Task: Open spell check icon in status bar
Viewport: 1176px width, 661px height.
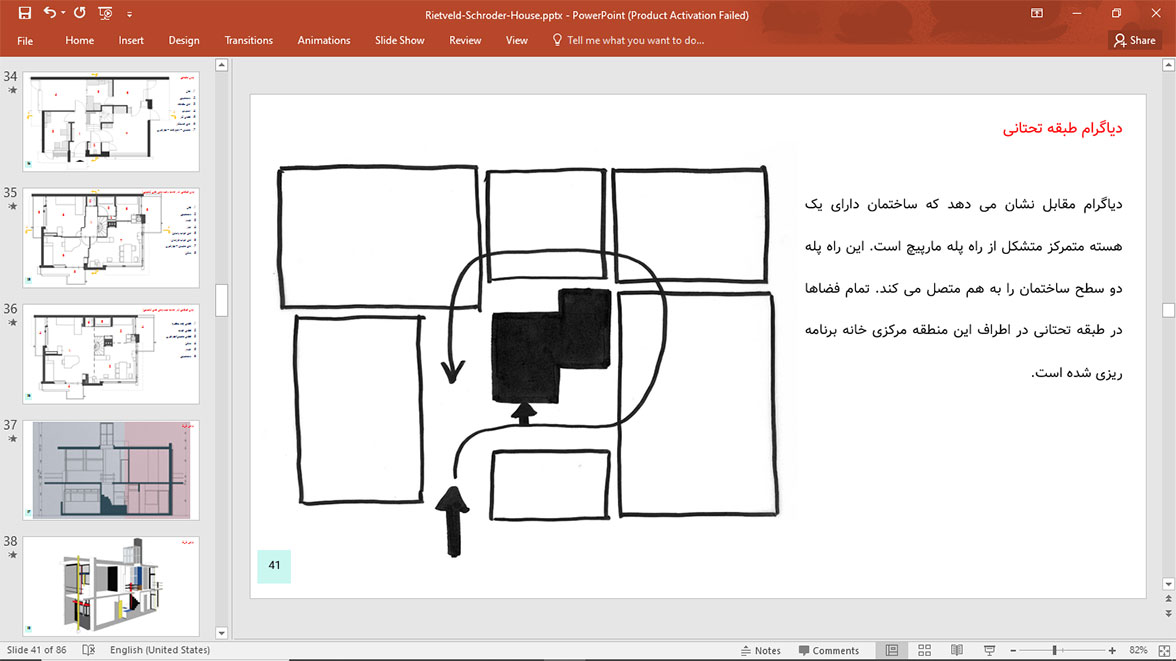Action: tap(88, 650)
